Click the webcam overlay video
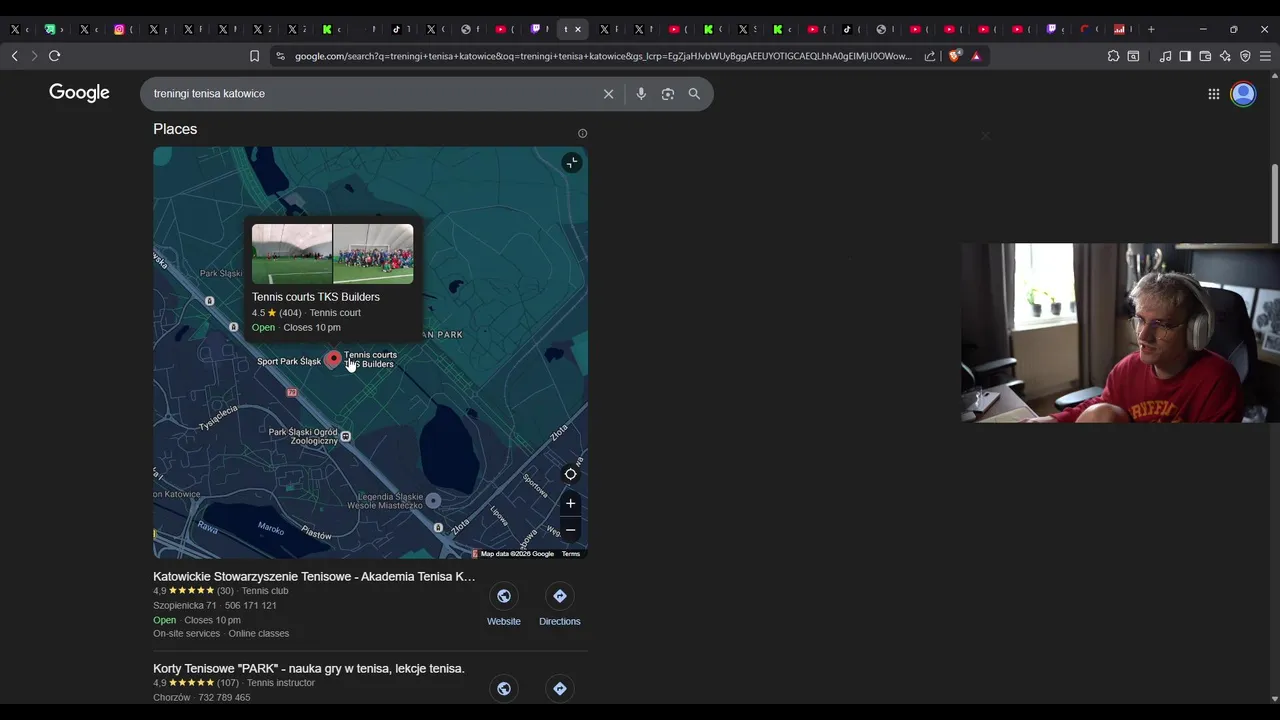The width and height of the screenshot is (1280, 720). (x=1120, y=332)
